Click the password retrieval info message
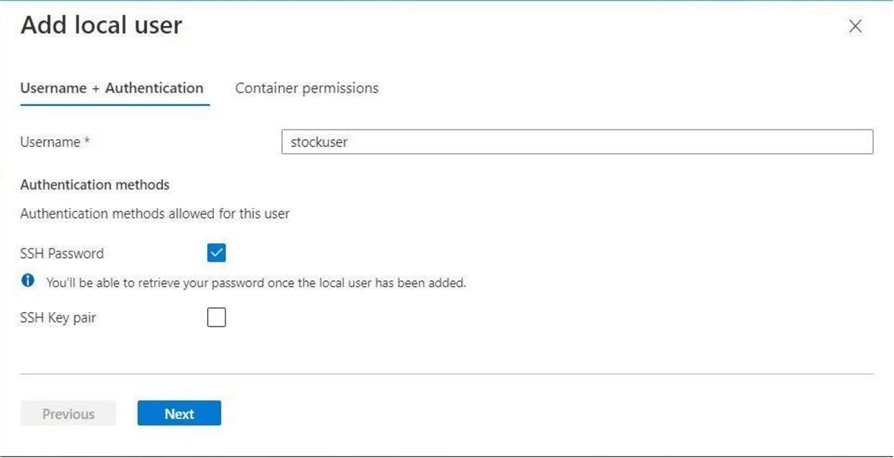The image size is (894, 458). (256, 283)
